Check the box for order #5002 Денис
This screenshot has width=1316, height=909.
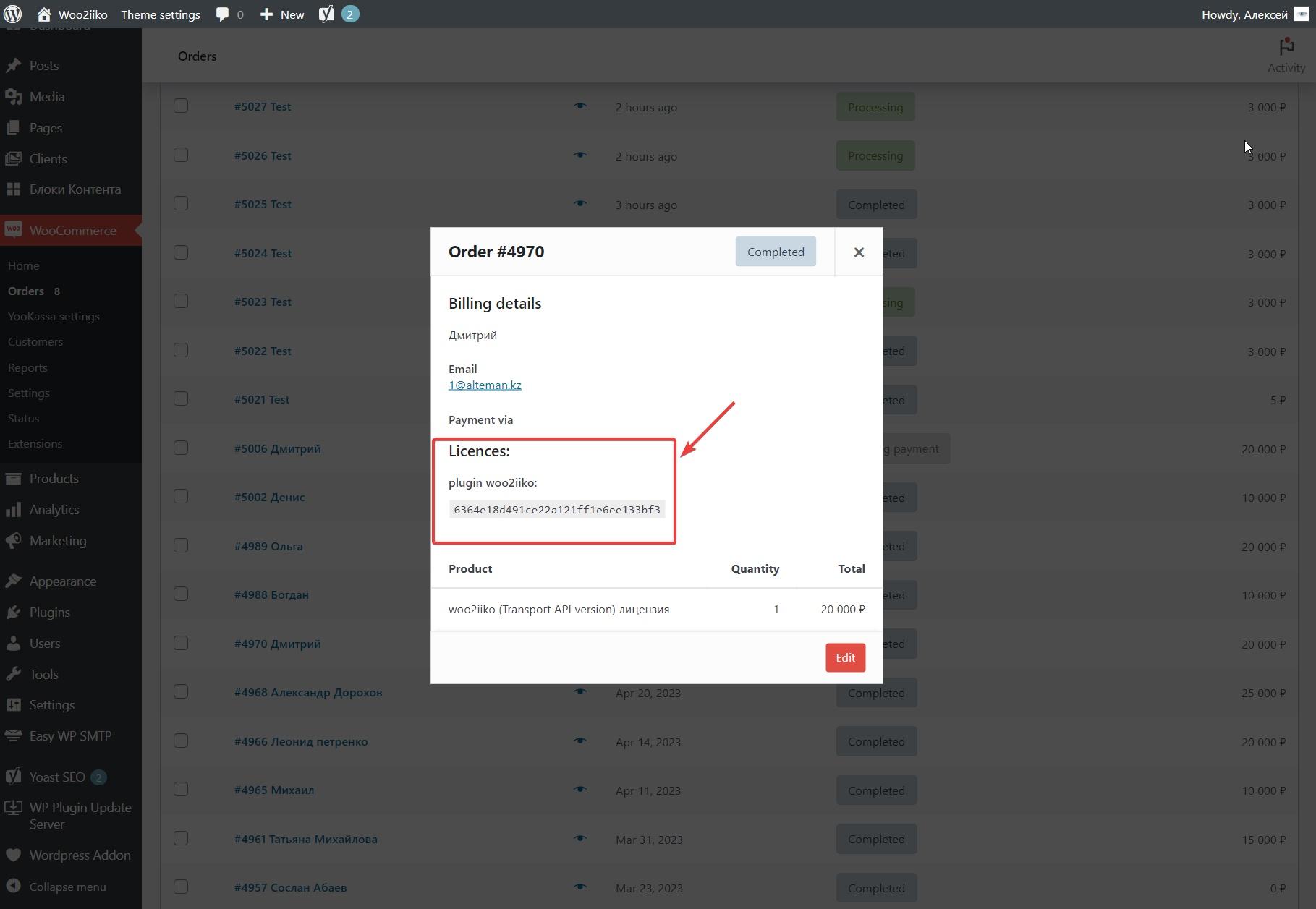pos(181,497)
